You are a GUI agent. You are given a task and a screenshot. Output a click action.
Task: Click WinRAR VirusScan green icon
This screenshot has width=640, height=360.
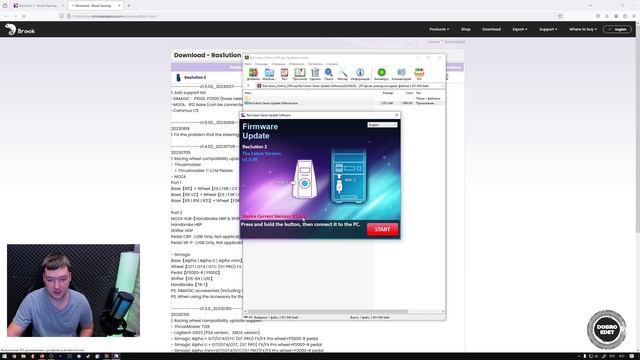(x=381, y=74)
